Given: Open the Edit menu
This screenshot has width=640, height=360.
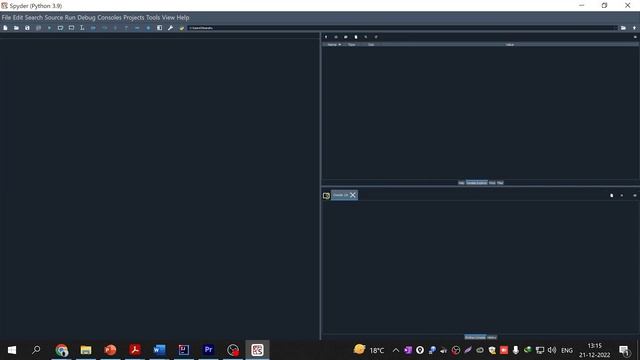Looking at the screenshot, I should 18,18.
